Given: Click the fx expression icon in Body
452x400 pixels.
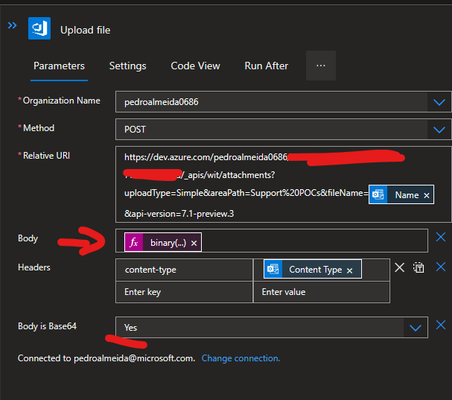Looking at the screenshot, I should point(134,242).
